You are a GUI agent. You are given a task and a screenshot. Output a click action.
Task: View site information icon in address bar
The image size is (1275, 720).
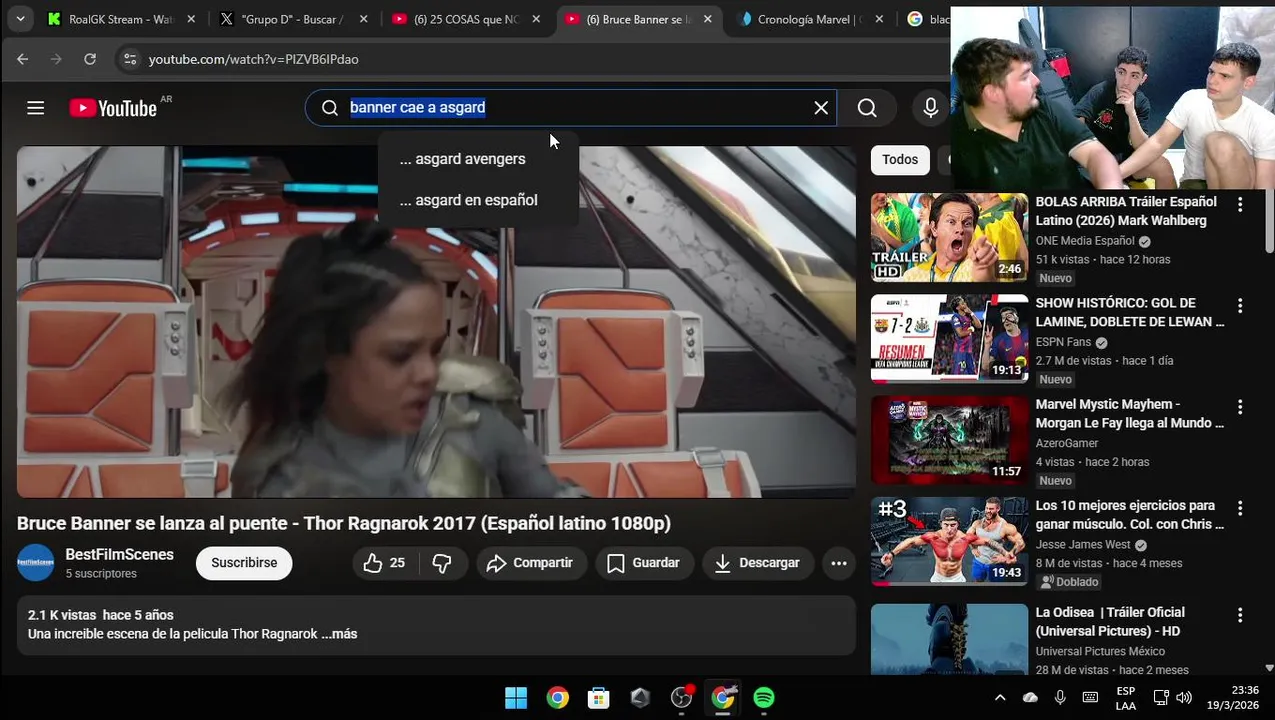click(x=130, y=59)
